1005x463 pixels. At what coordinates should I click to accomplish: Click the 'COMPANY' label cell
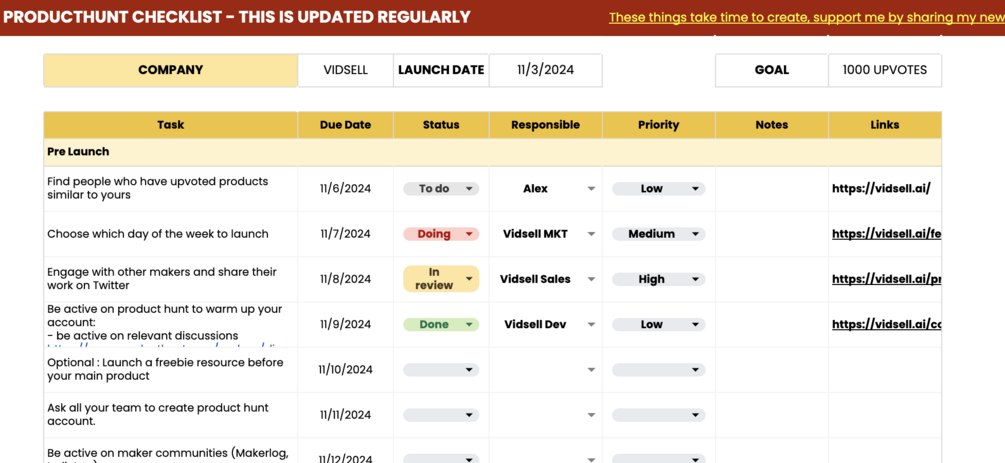pyautogui.click(x=170, y=70)
